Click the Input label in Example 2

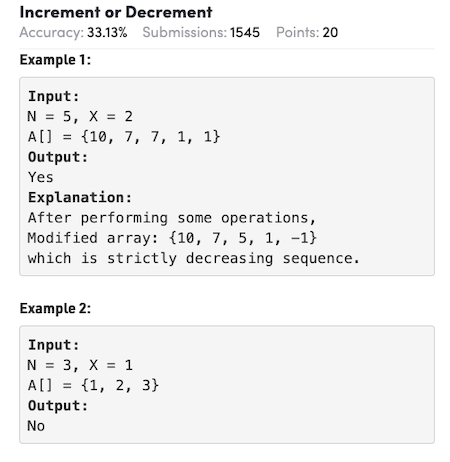[54, 345]
